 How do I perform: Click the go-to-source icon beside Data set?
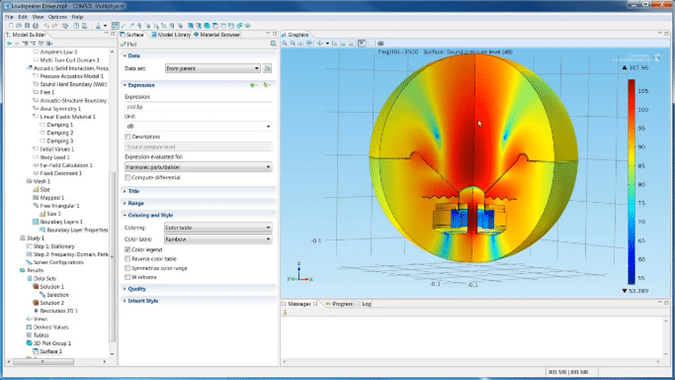[267, 68]
